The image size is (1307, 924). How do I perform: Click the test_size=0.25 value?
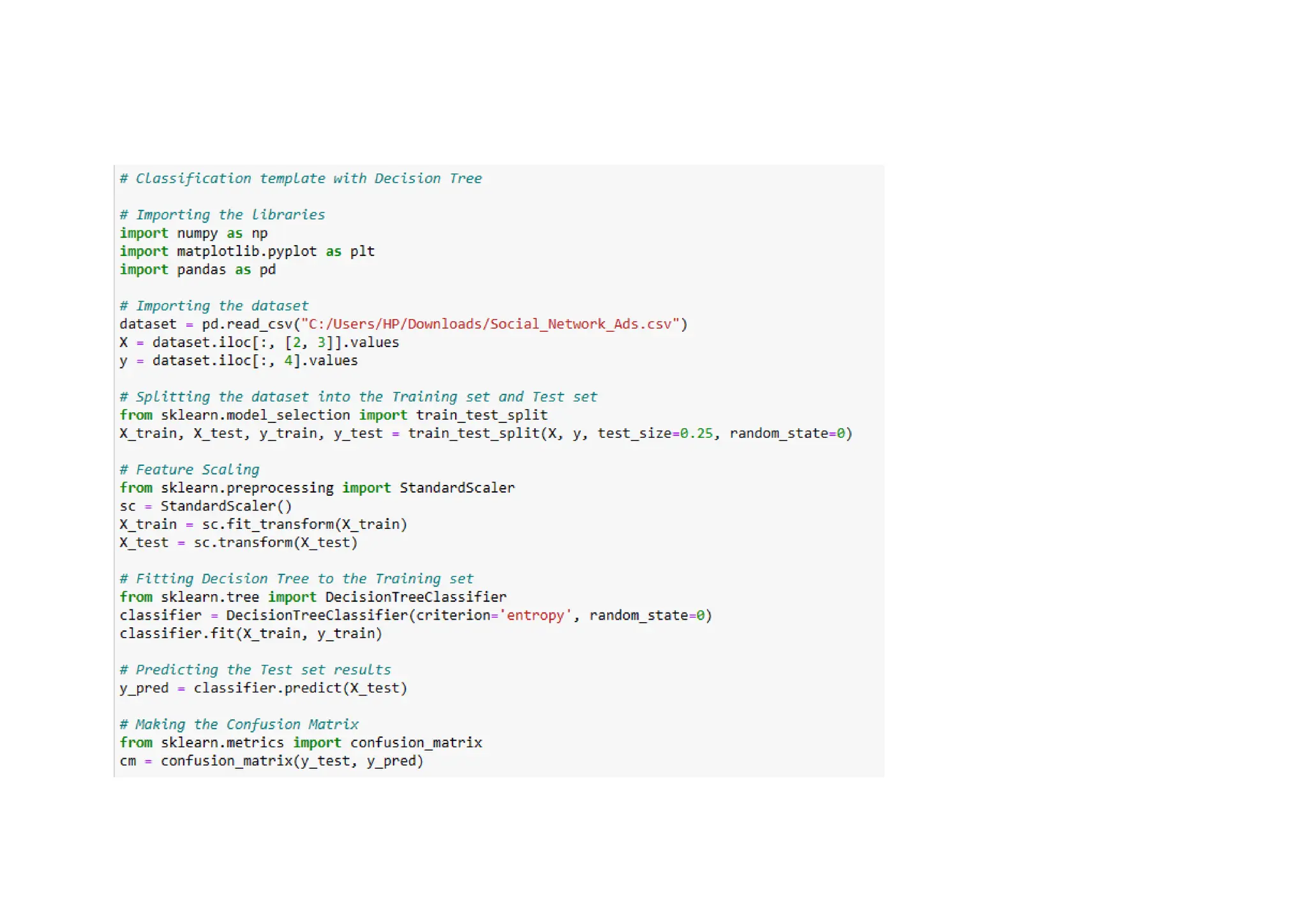click(x=655, y=433)
